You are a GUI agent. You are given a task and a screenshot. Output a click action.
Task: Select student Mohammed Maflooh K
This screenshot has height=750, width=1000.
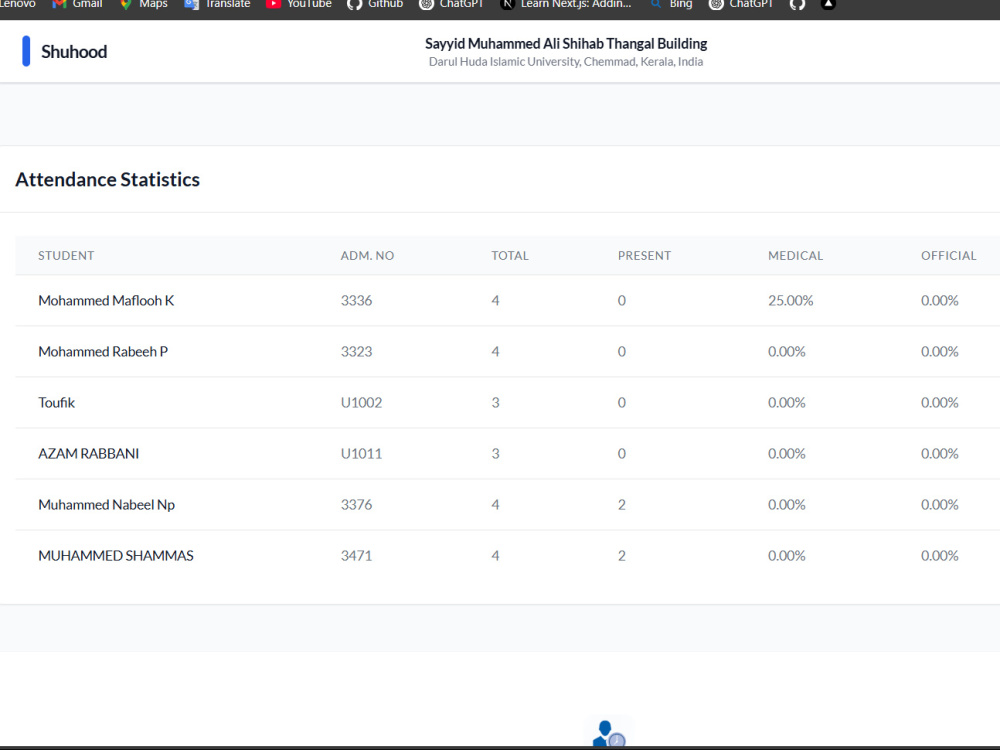pos(106,300)
